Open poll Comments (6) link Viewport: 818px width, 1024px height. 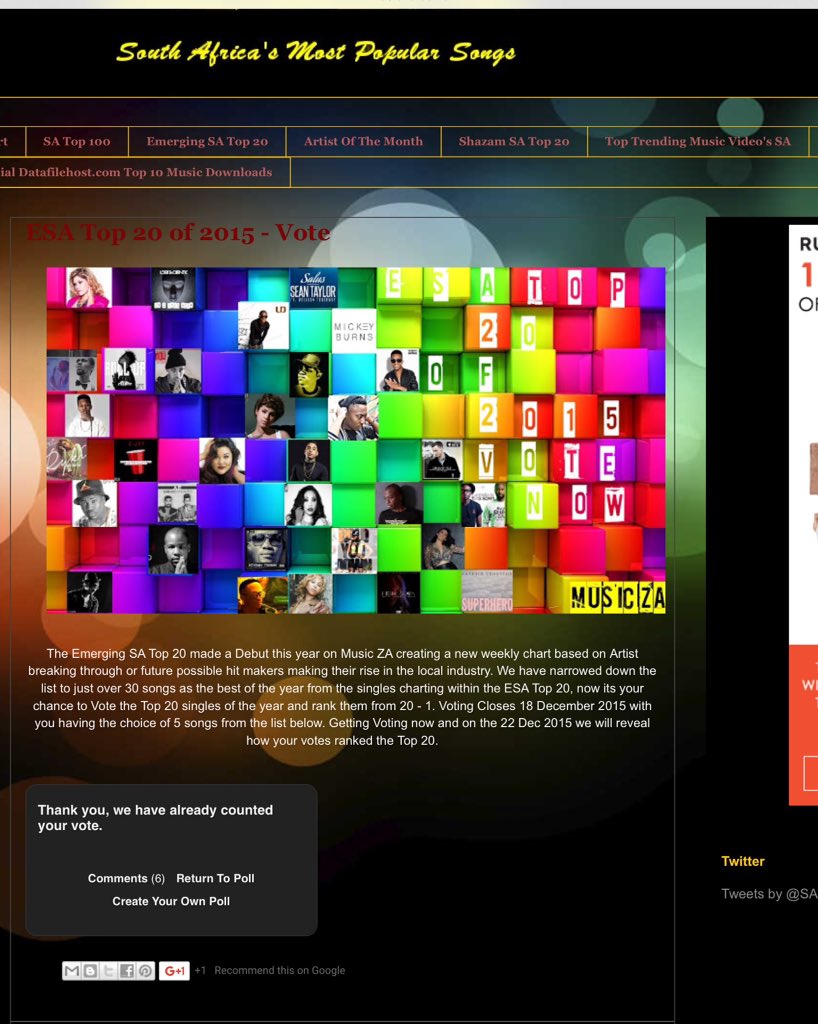126,878
